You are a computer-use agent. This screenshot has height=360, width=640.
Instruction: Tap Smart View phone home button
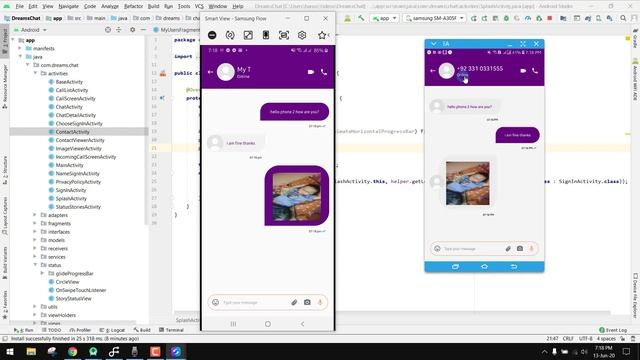point(268,324)
